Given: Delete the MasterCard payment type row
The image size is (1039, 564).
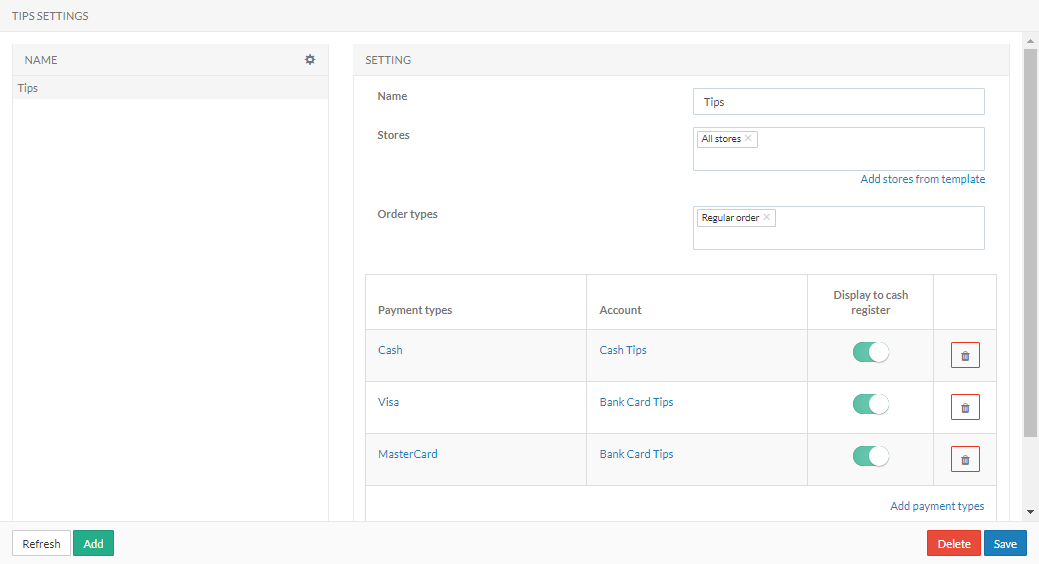Looking at the screenshot, I should coord(965,460).
